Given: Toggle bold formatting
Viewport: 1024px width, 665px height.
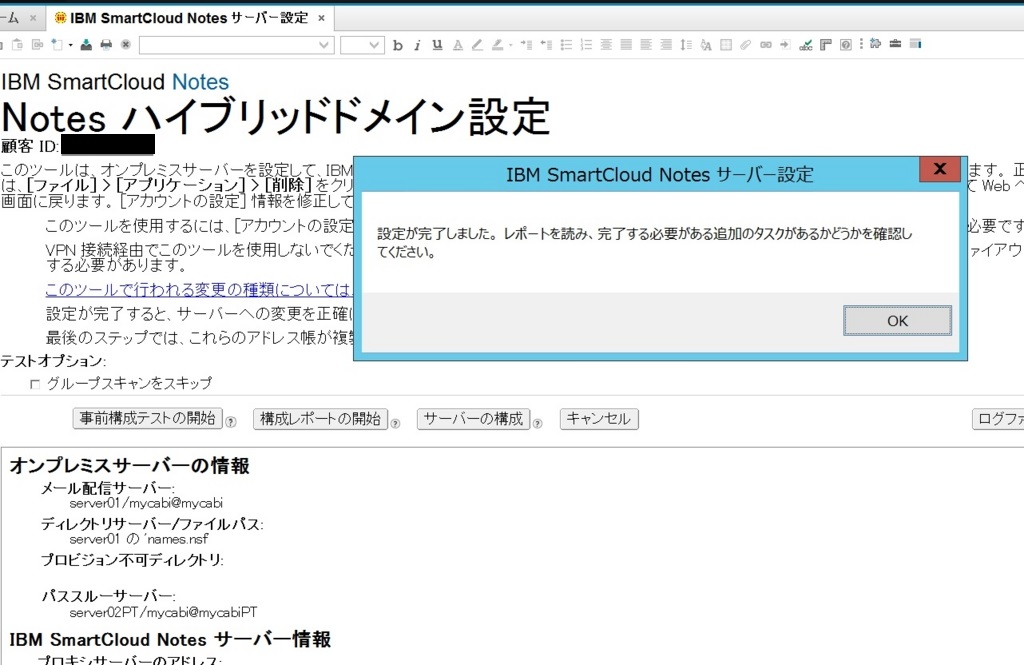Looking at the screenshot, I should coord(398,45).
